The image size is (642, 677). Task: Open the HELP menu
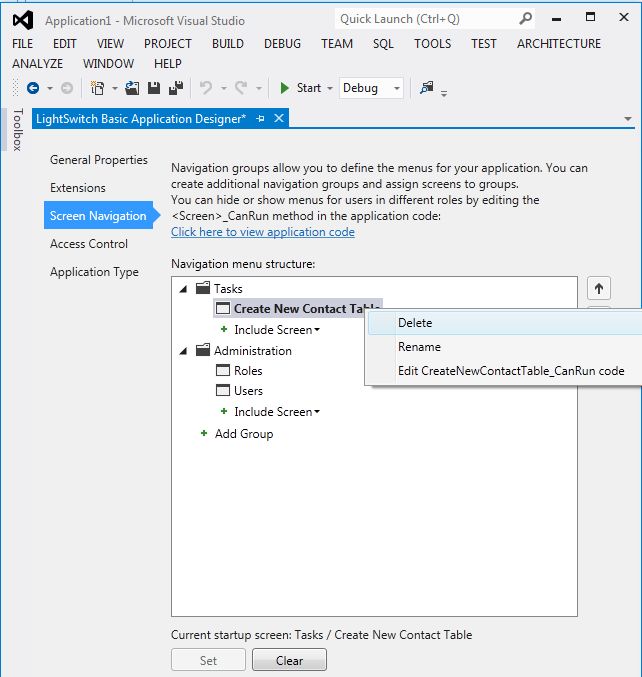[x=168, y=63]
